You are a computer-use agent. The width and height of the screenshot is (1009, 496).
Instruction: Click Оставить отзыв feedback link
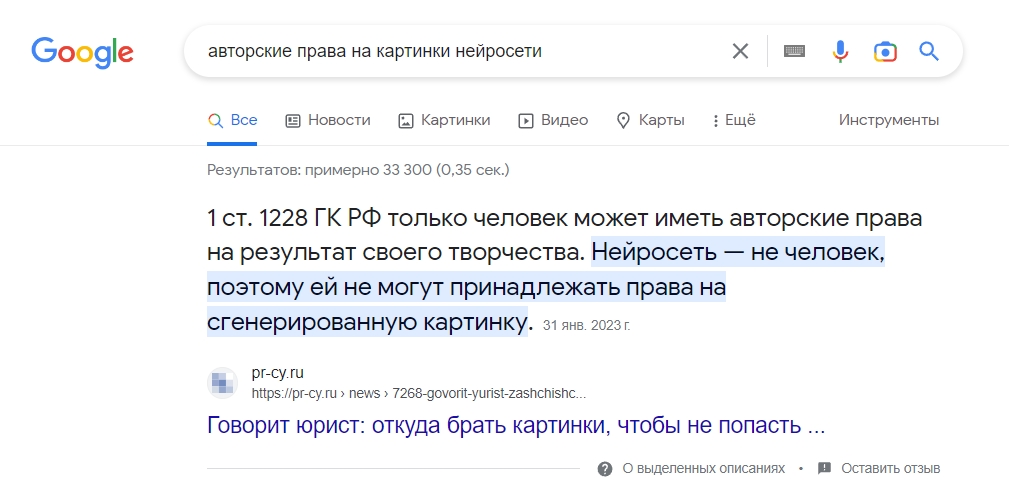click(x=890, y=468)
